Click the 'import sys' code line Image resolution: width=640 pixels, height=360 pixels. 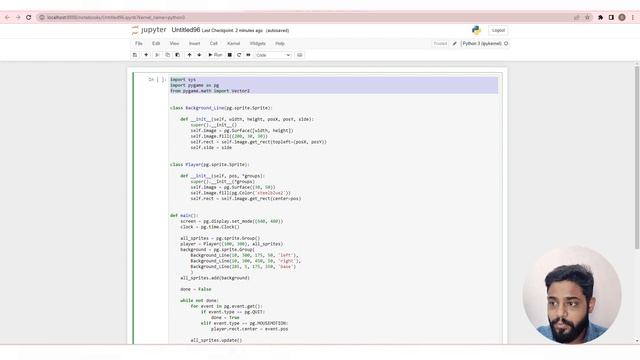[183, 80]
